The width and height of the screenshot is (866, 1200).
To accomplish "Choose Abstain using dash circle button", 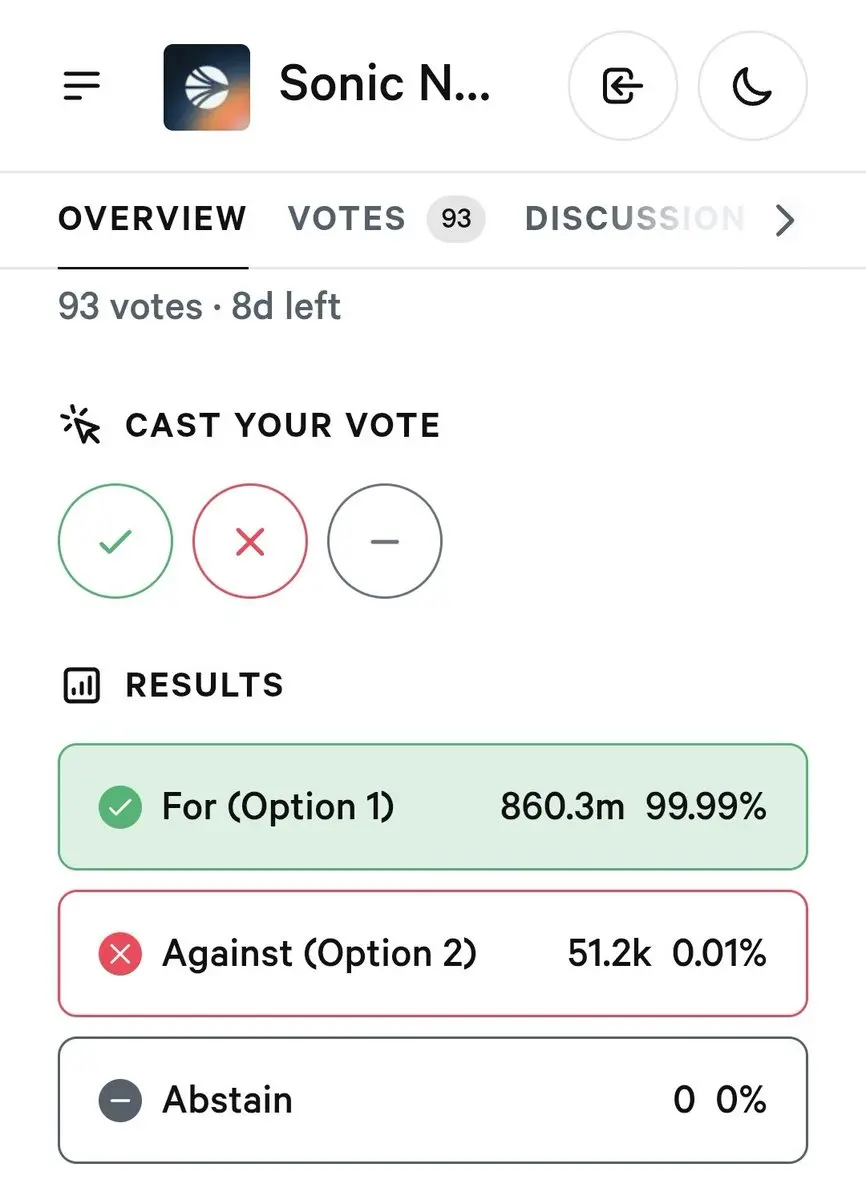I will pos(385,541).
